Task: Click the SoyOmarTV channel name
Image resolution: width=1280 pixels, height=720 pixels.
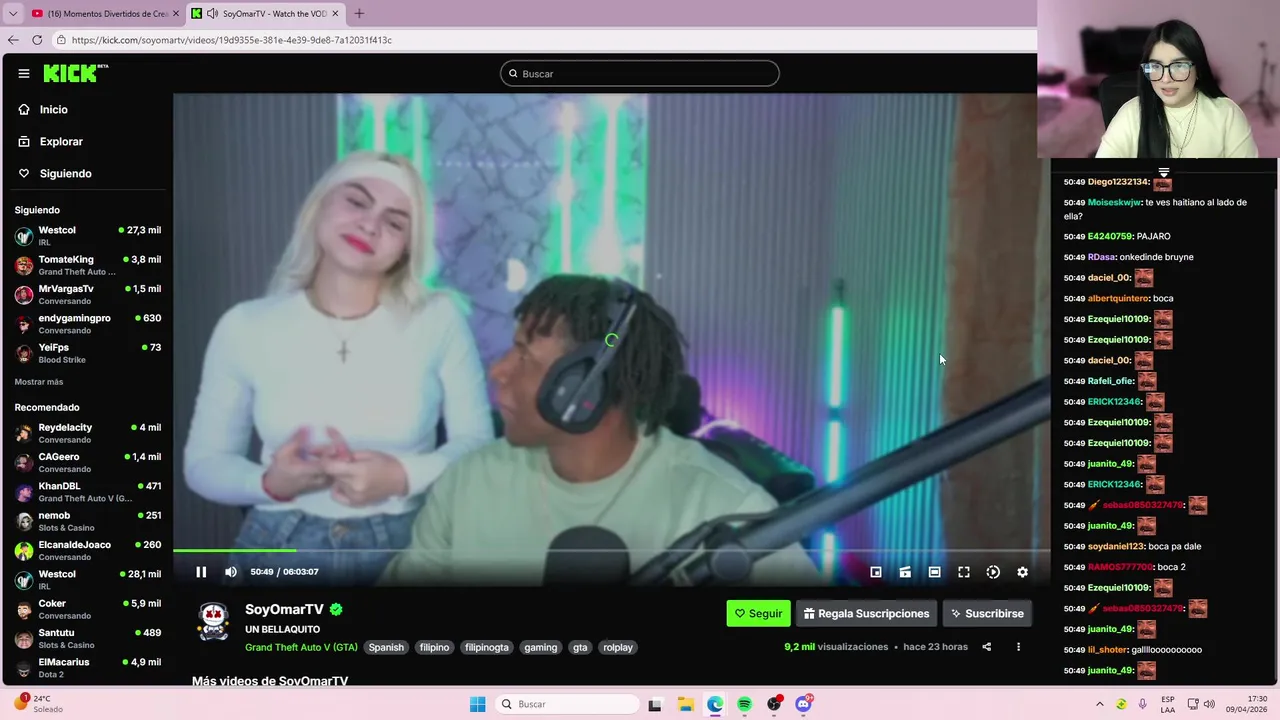Action: pos(284,609)
